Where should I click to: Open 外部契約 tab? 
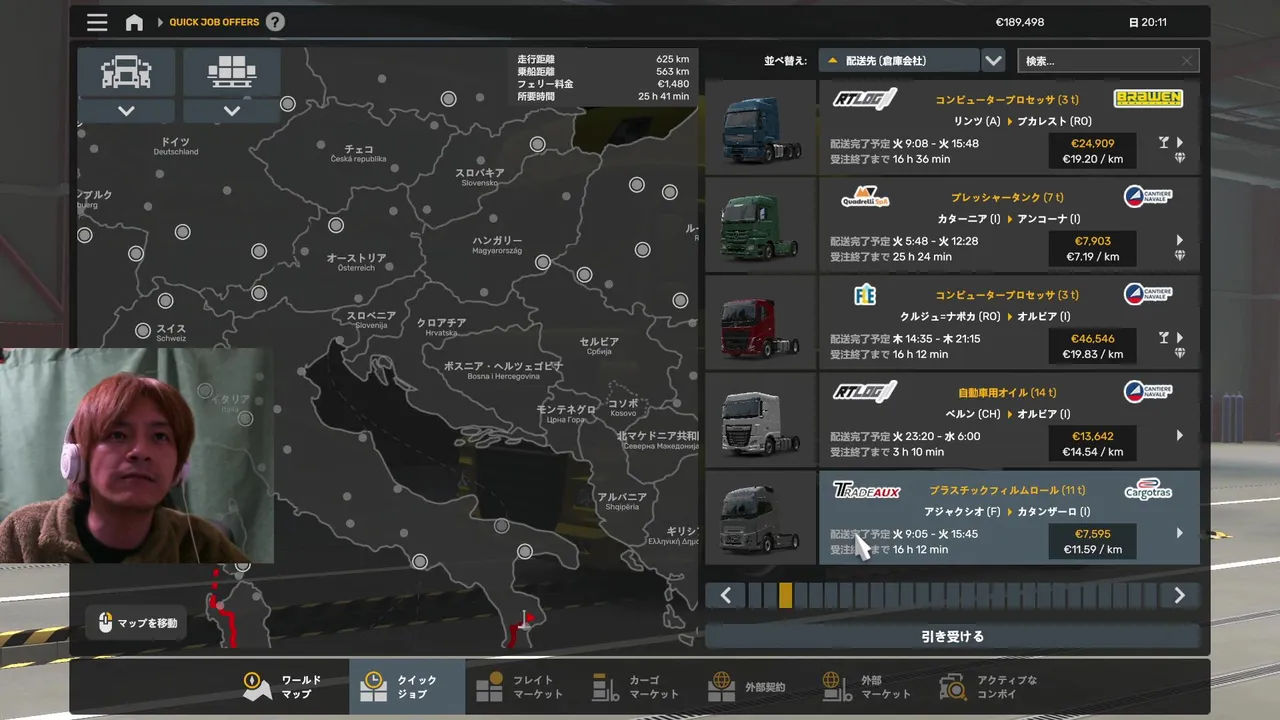click(754, 687)
